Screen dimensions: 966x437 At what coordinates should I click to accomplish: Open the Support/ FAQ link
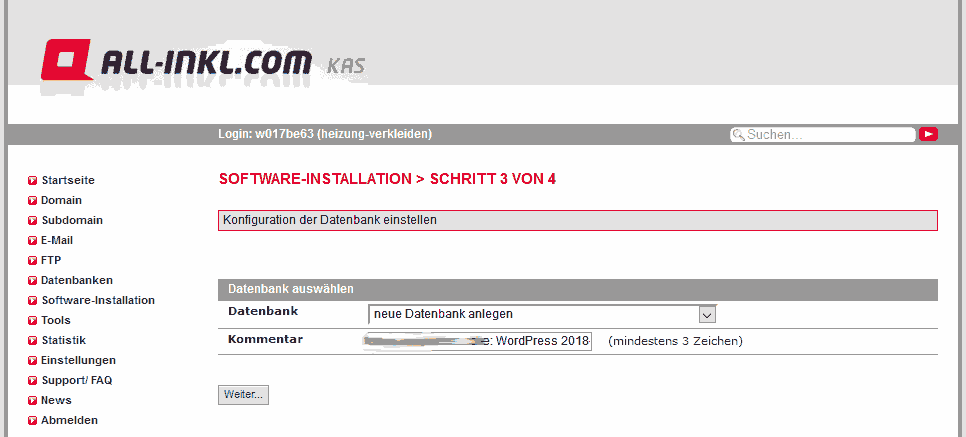coord(76,380)
